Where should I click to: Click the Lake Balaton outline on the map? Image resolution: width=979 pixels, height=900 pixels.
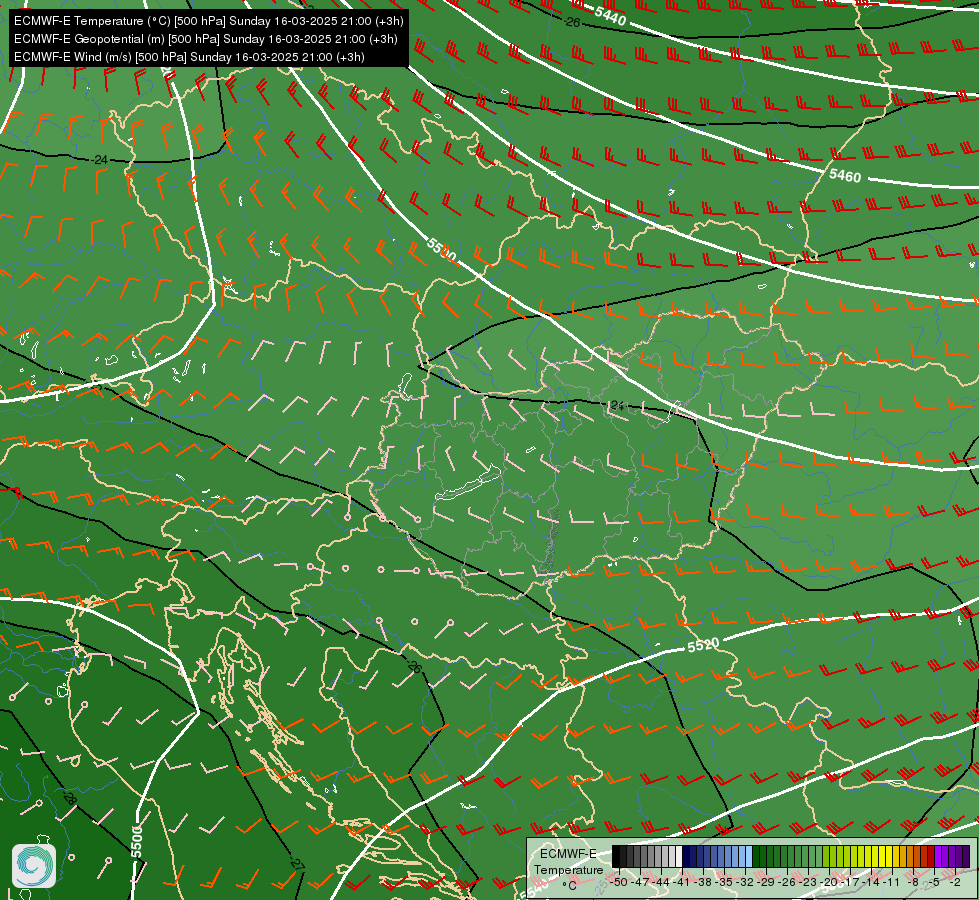coord(468,482)
